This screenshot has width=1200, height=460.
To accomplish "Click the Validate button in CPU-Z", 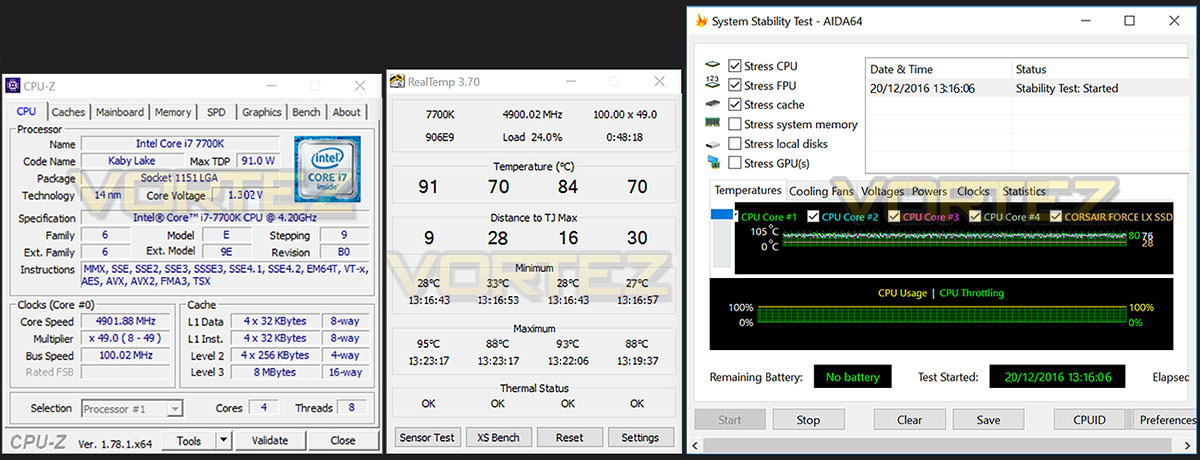I will click(269, 440).
